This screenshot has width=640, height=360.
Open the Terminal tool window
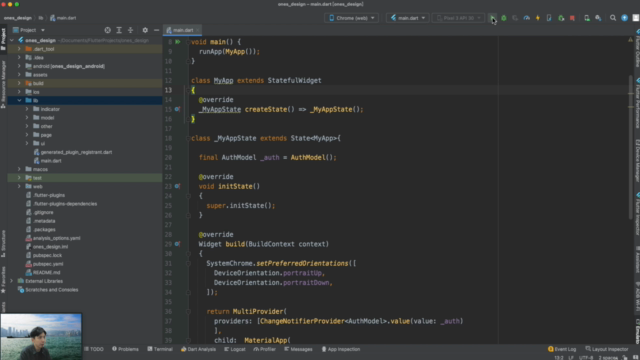click(160, 349)
